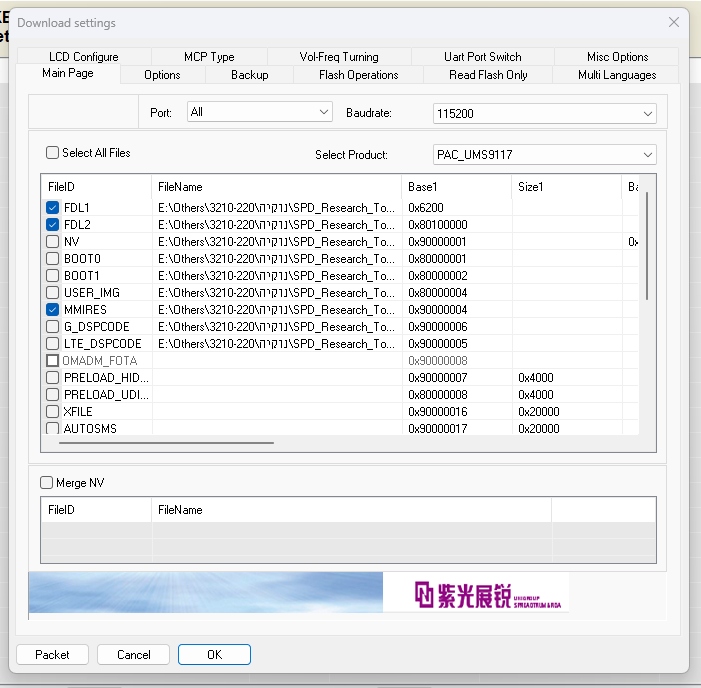Select the Main Page tab
The height and width of the screenshot is (688, 701).
coord(68,73)
